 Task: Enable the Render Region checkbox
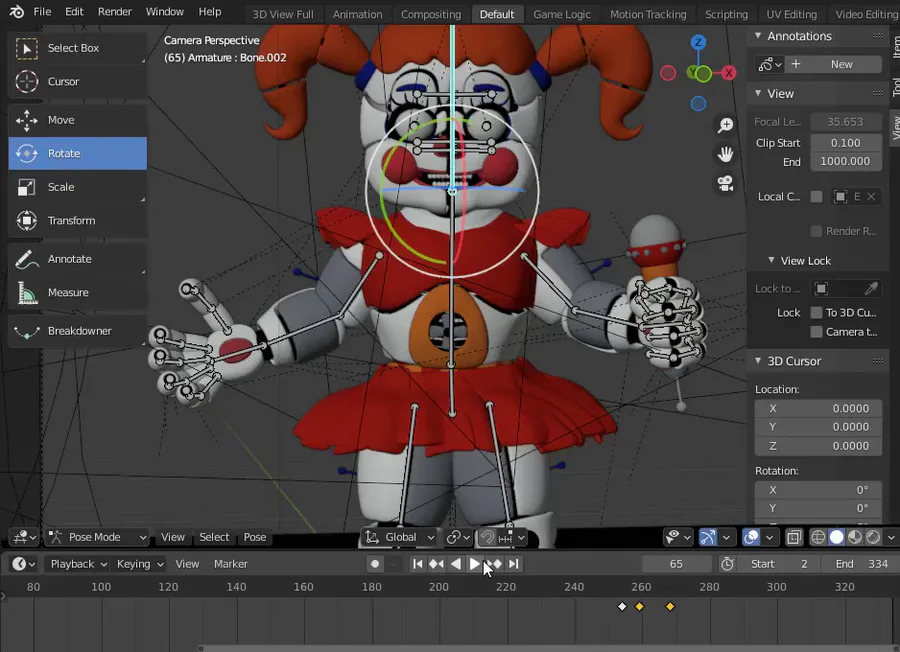[x=816, y=231]
